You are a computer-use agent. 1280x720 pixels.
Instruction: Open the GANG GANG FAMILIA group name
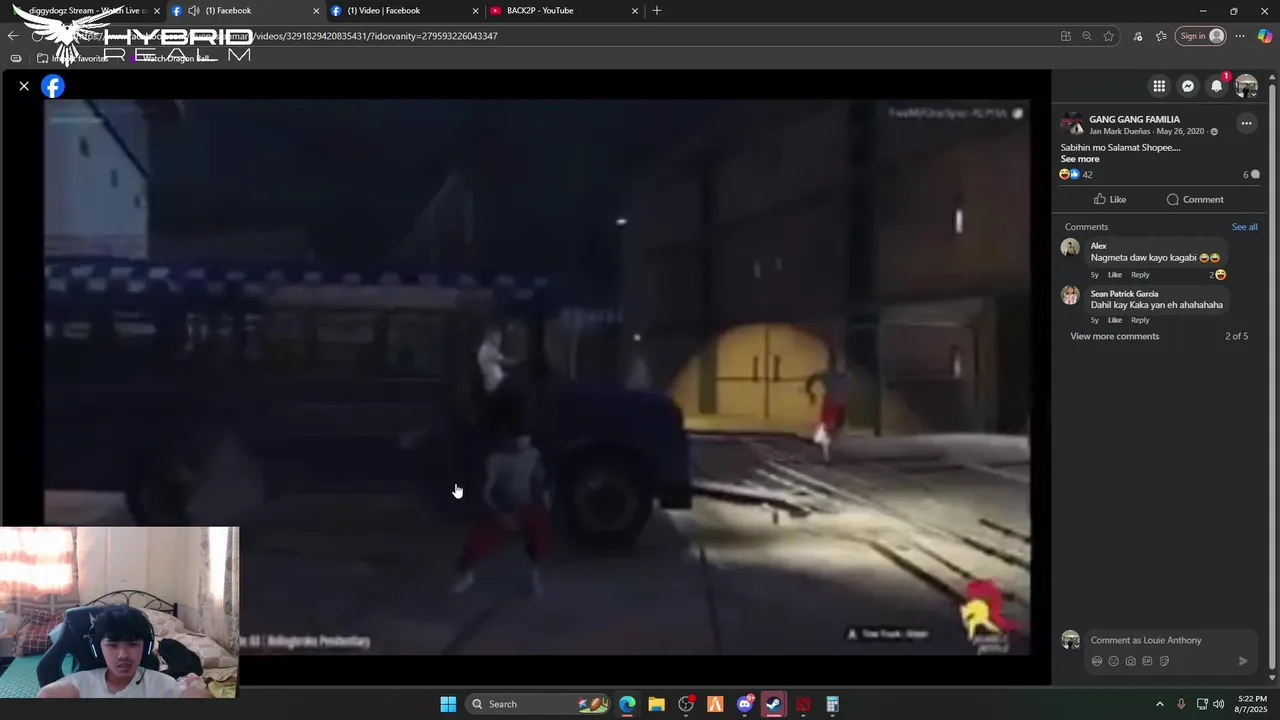click(1134, 119)
